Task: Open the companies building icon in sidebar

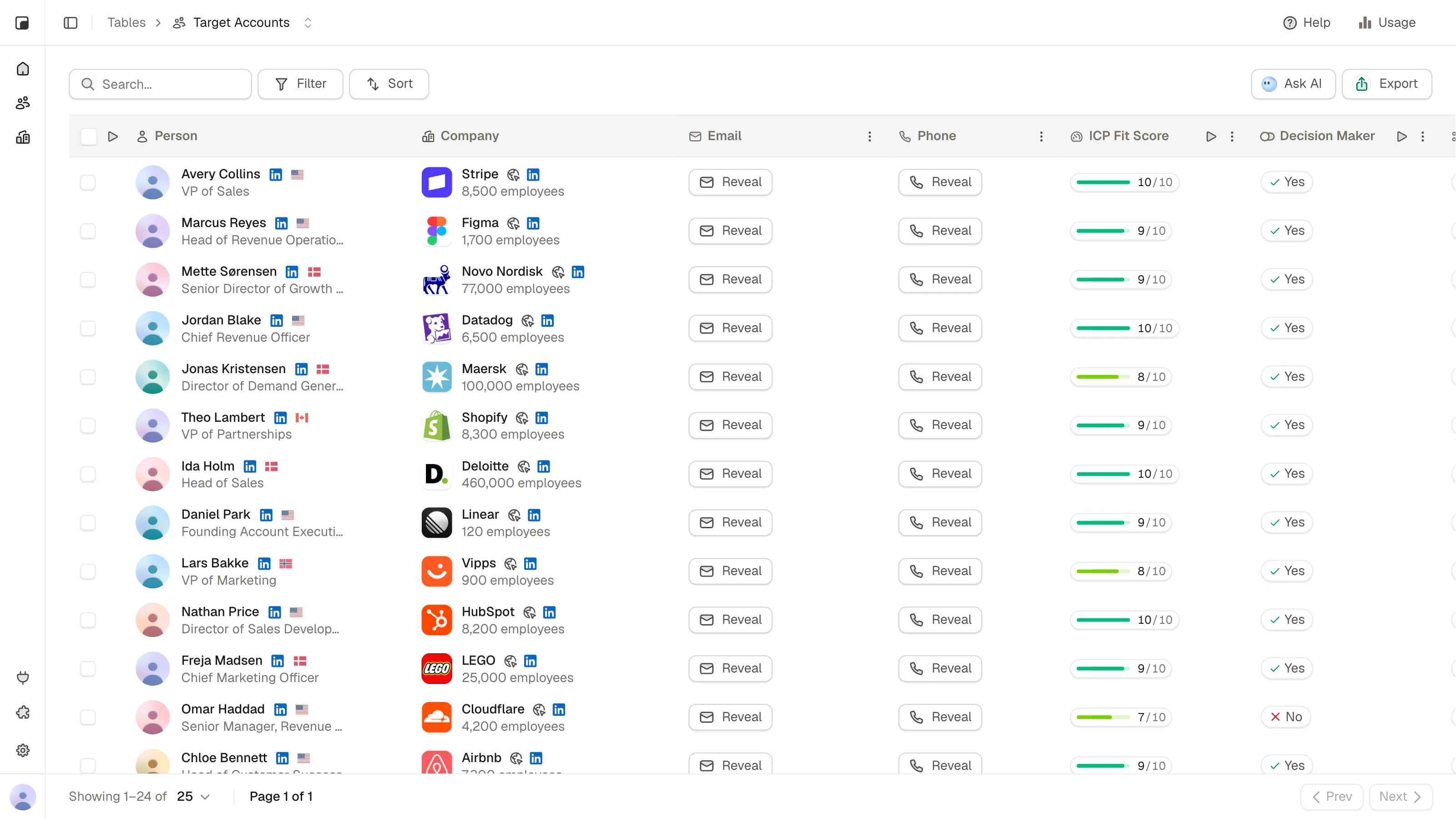Action: [x=23, y=137]
